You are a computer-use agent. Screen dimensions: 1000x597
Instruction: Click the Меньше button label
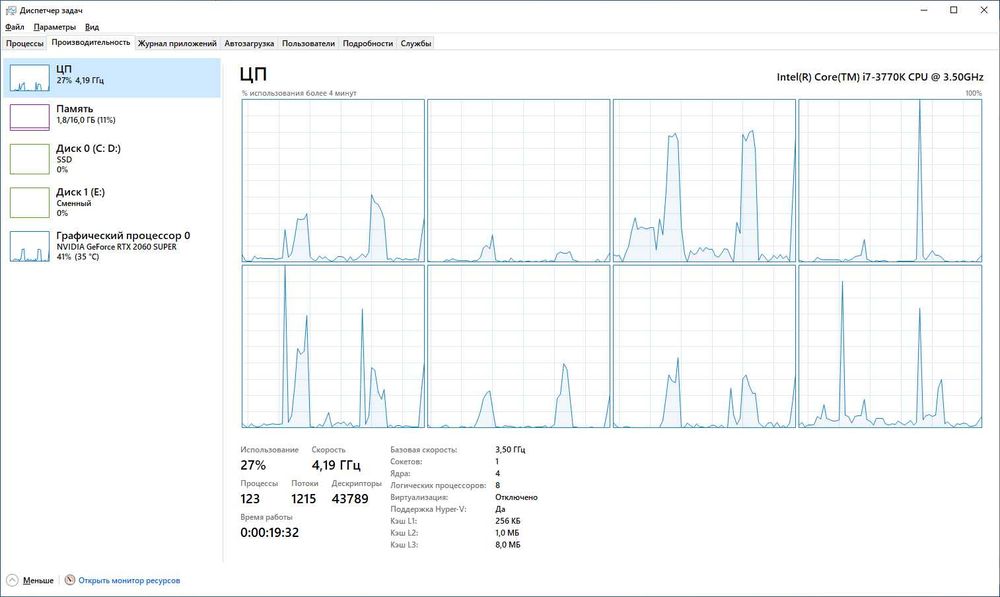[x=38, y=580]
